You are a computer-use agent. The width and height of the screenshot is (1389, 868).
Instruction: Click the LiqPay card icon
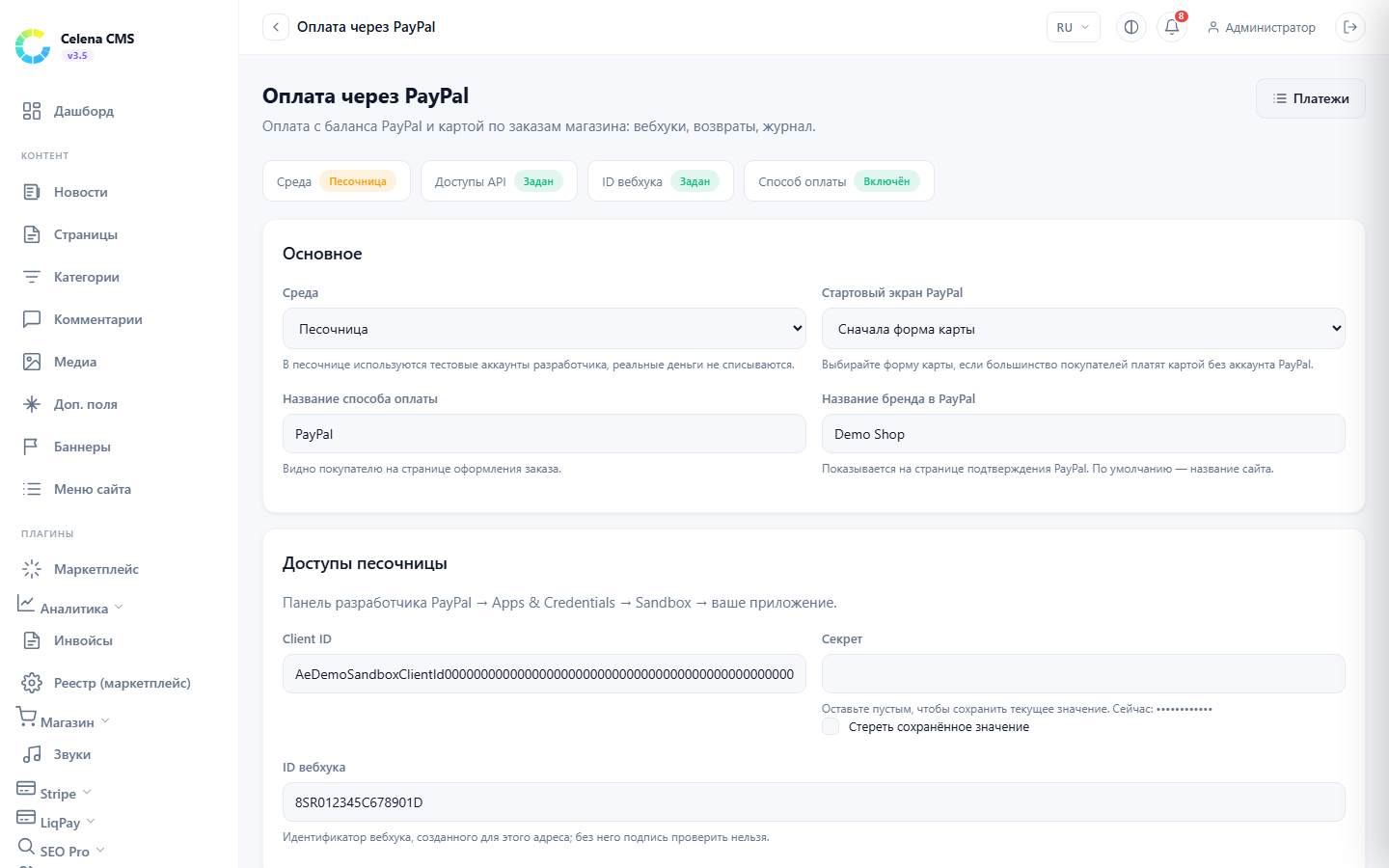click(26, 817)
